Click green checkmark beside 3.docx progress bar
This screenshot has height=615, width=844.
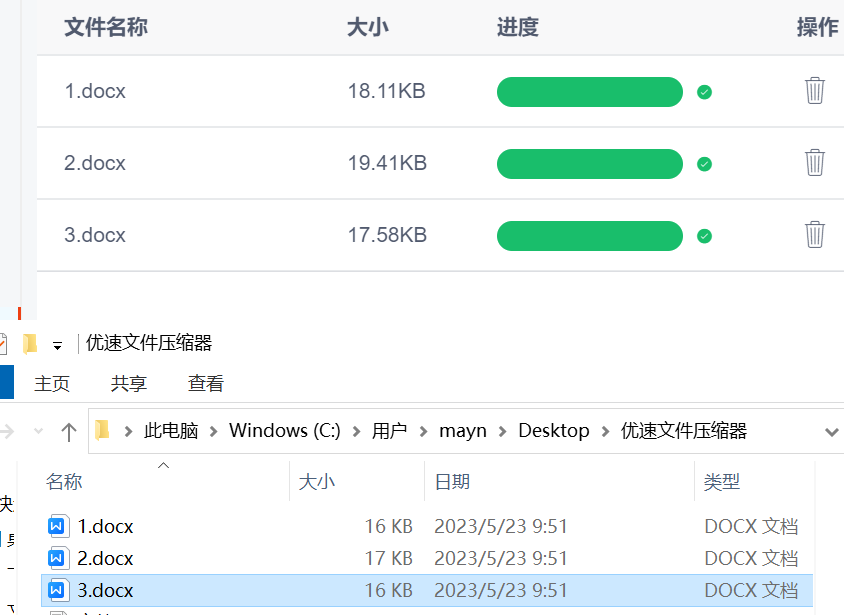click(x=704, y=236)
